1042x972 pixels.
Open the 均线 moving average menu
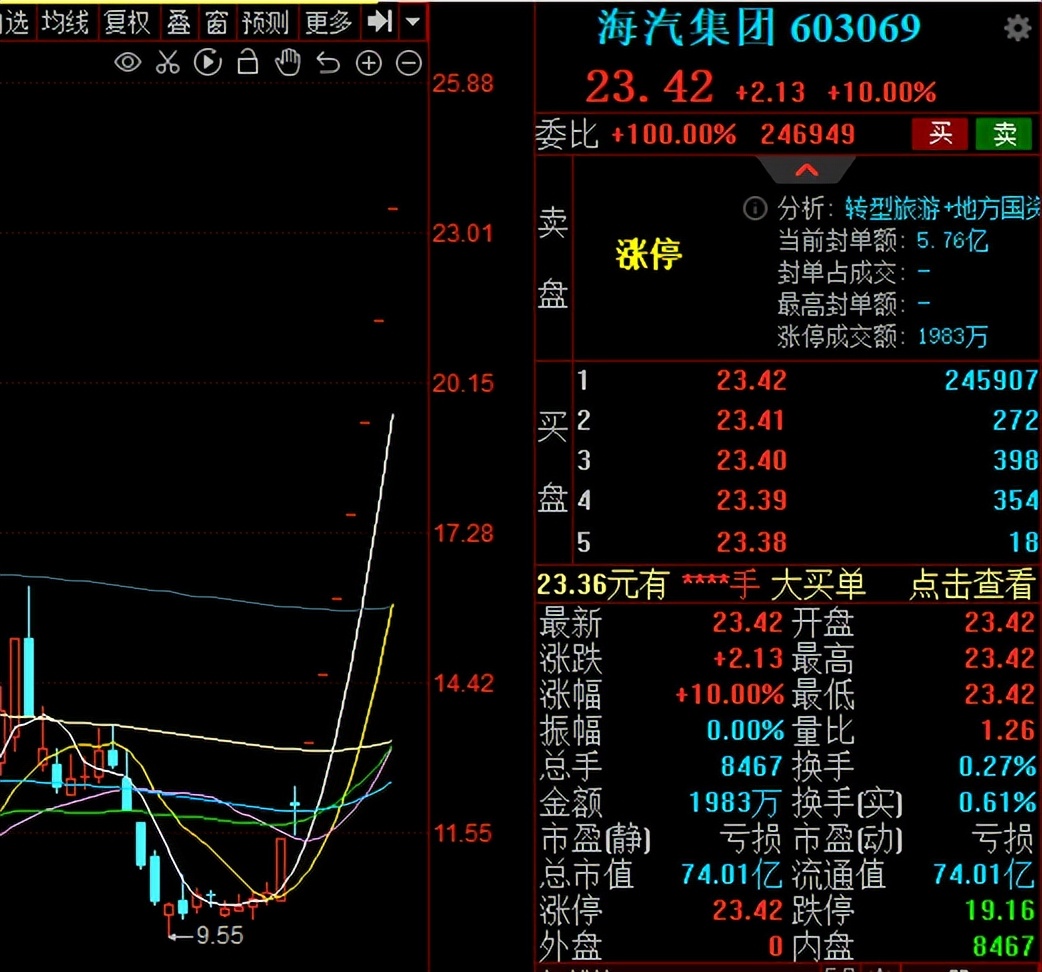(x=65, y=23)
